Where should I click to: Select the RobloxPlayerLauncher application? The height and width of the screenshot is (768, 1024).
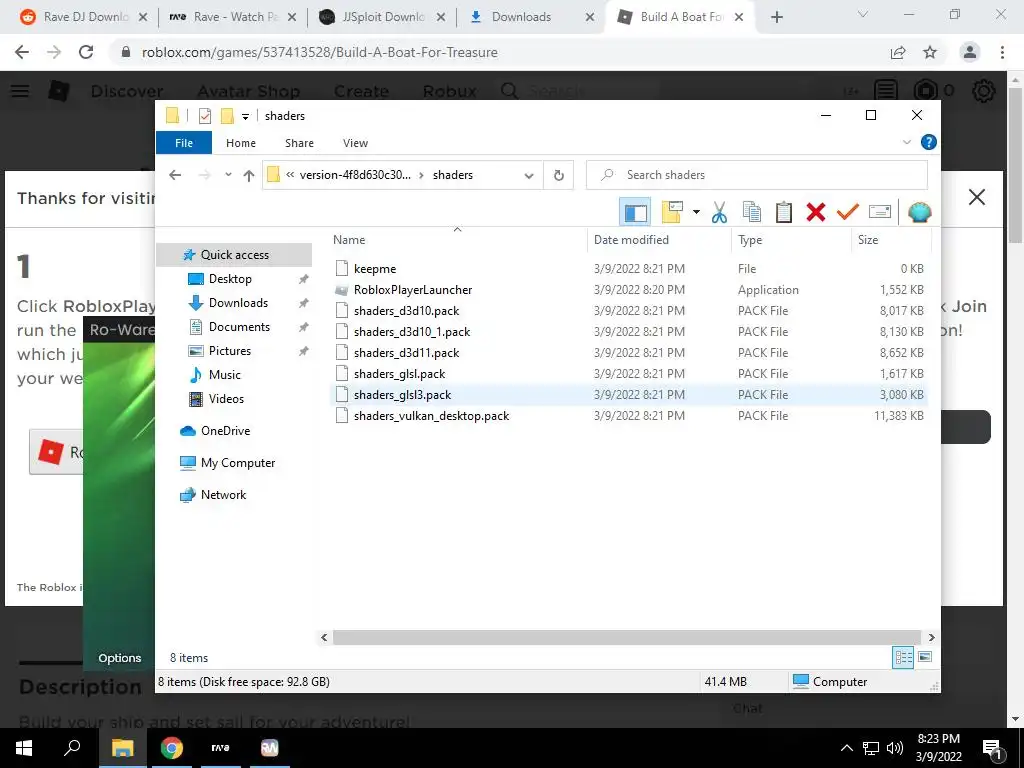pyautogui.click(x=413, y=289)
